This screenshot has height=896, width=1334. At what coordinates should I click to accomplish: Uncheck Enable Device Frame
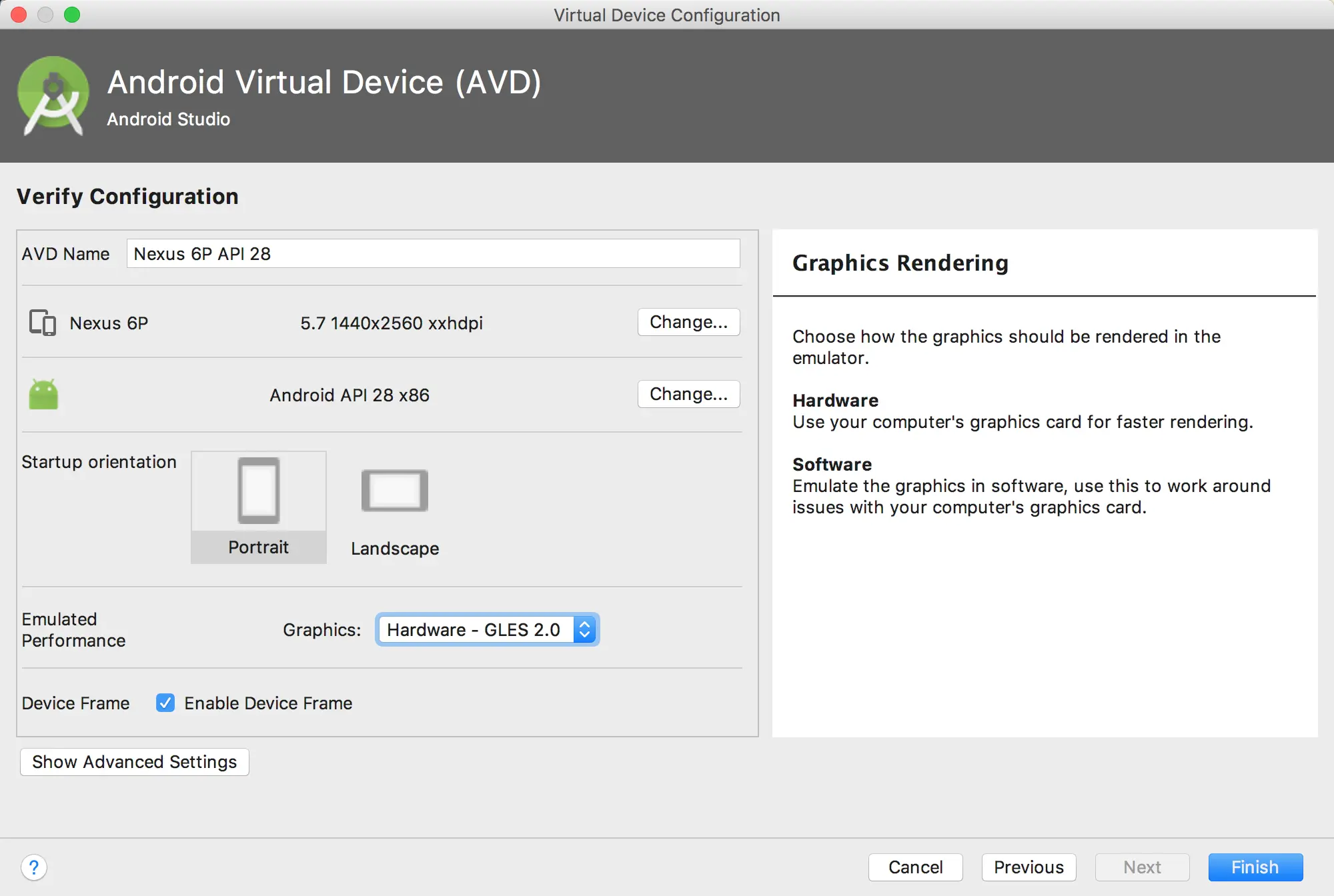point(165,703)
